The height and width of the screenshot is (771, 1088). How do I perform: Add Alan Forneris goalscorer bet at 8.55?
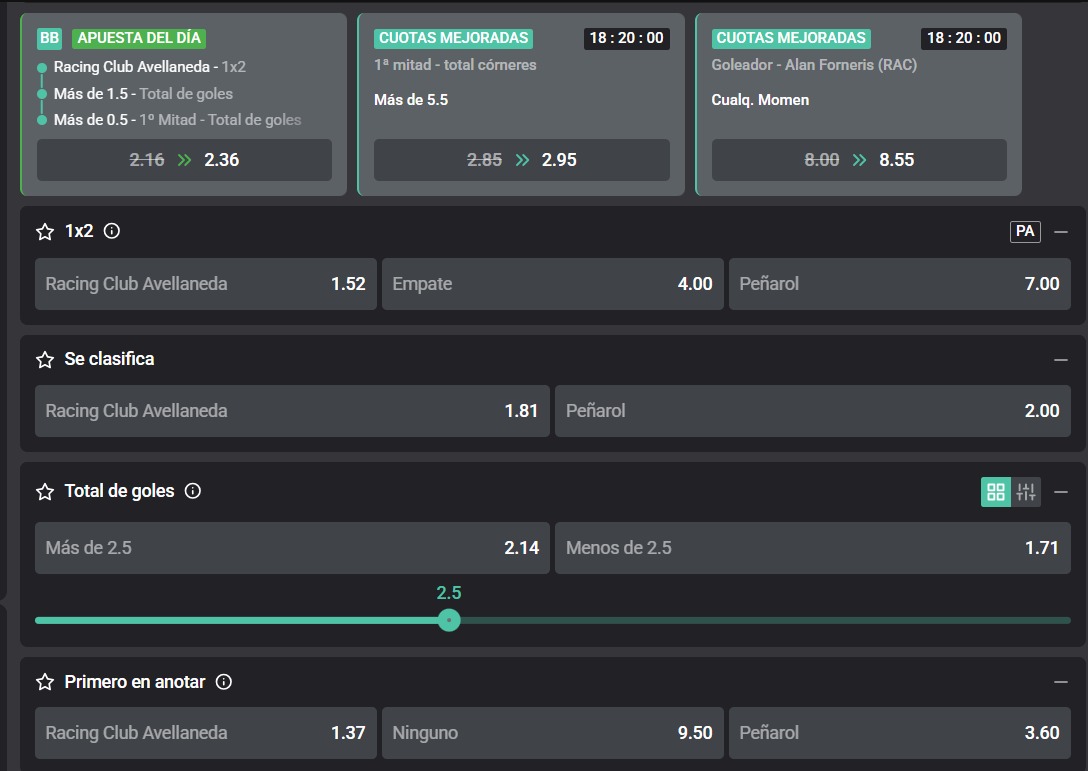tap(859, 160)
